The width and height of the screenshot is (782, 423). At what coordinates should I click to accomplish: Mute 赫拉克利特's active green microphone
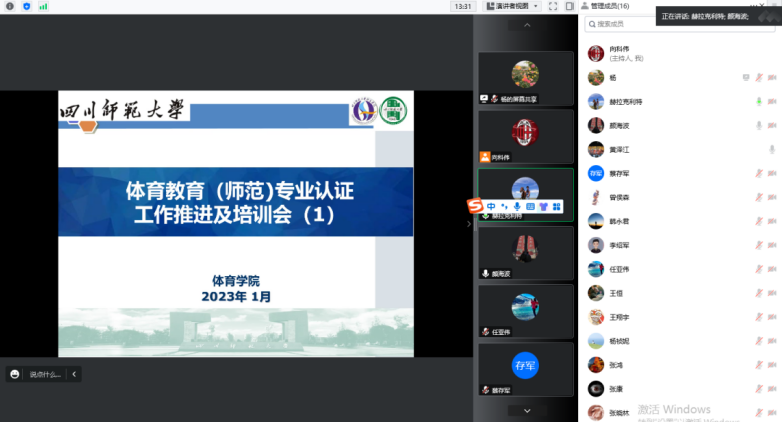point(759,101)
